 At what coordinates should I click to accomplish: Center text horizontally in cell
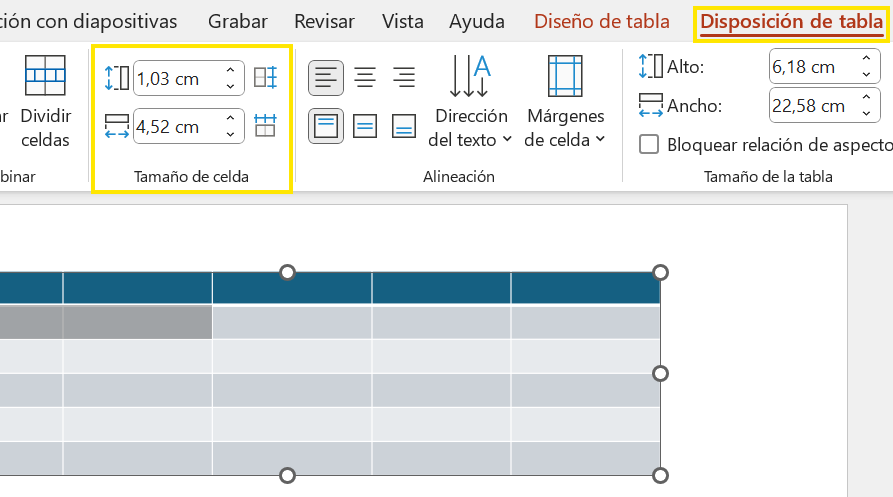[365, 77]
